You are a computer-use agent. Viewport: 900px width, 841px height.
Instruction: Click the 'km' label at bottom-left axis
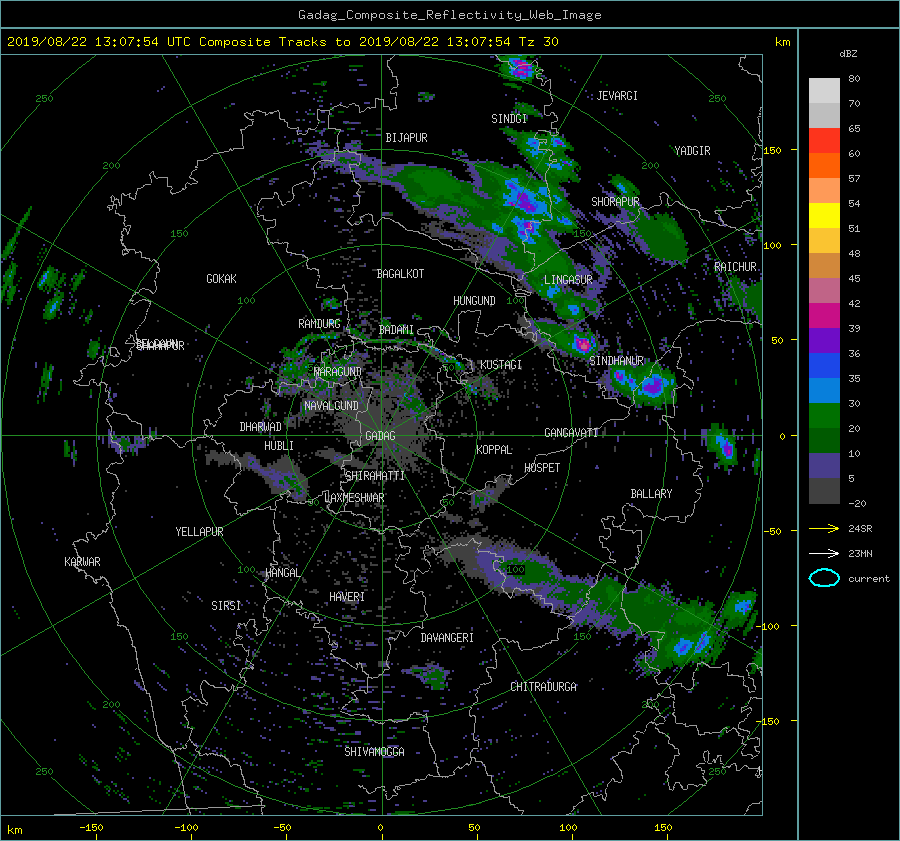coord(14,830)
